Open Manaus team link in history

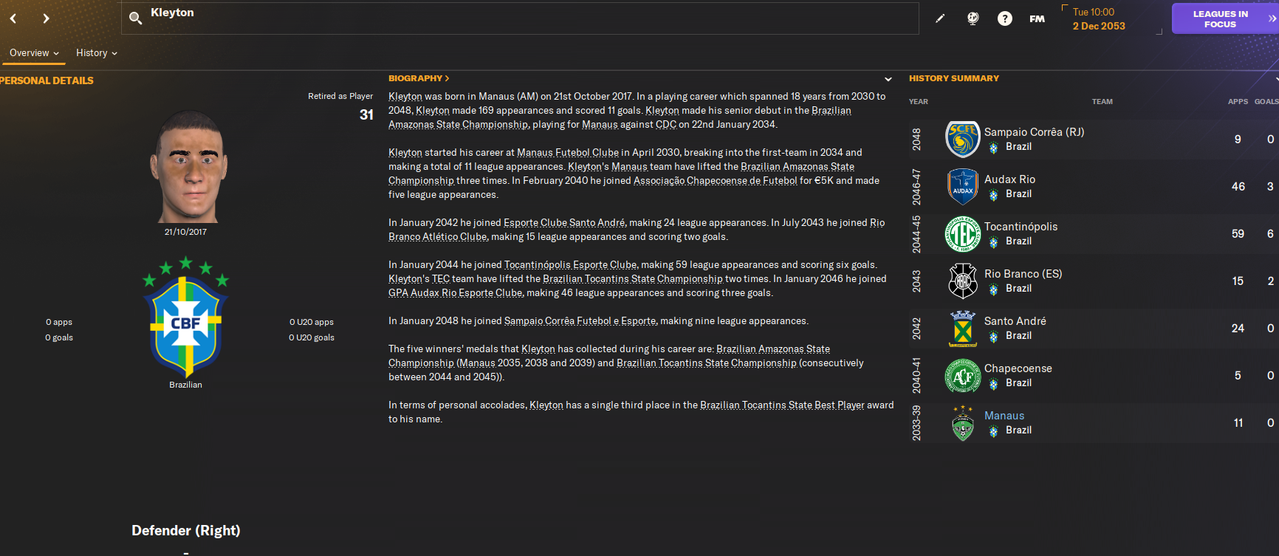(1004, 416)
